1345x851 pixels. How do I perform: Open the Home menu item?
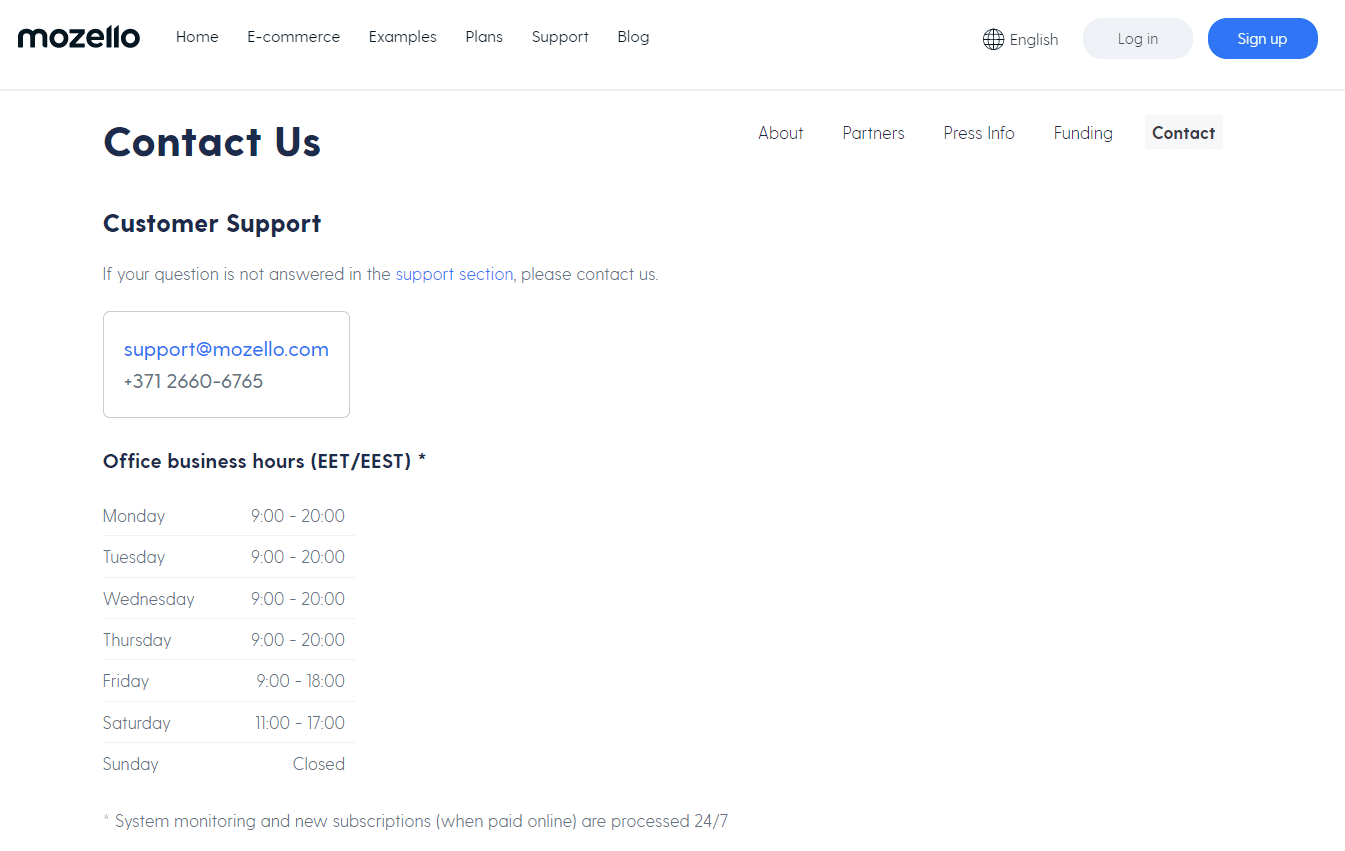click(x=197, y=37)
